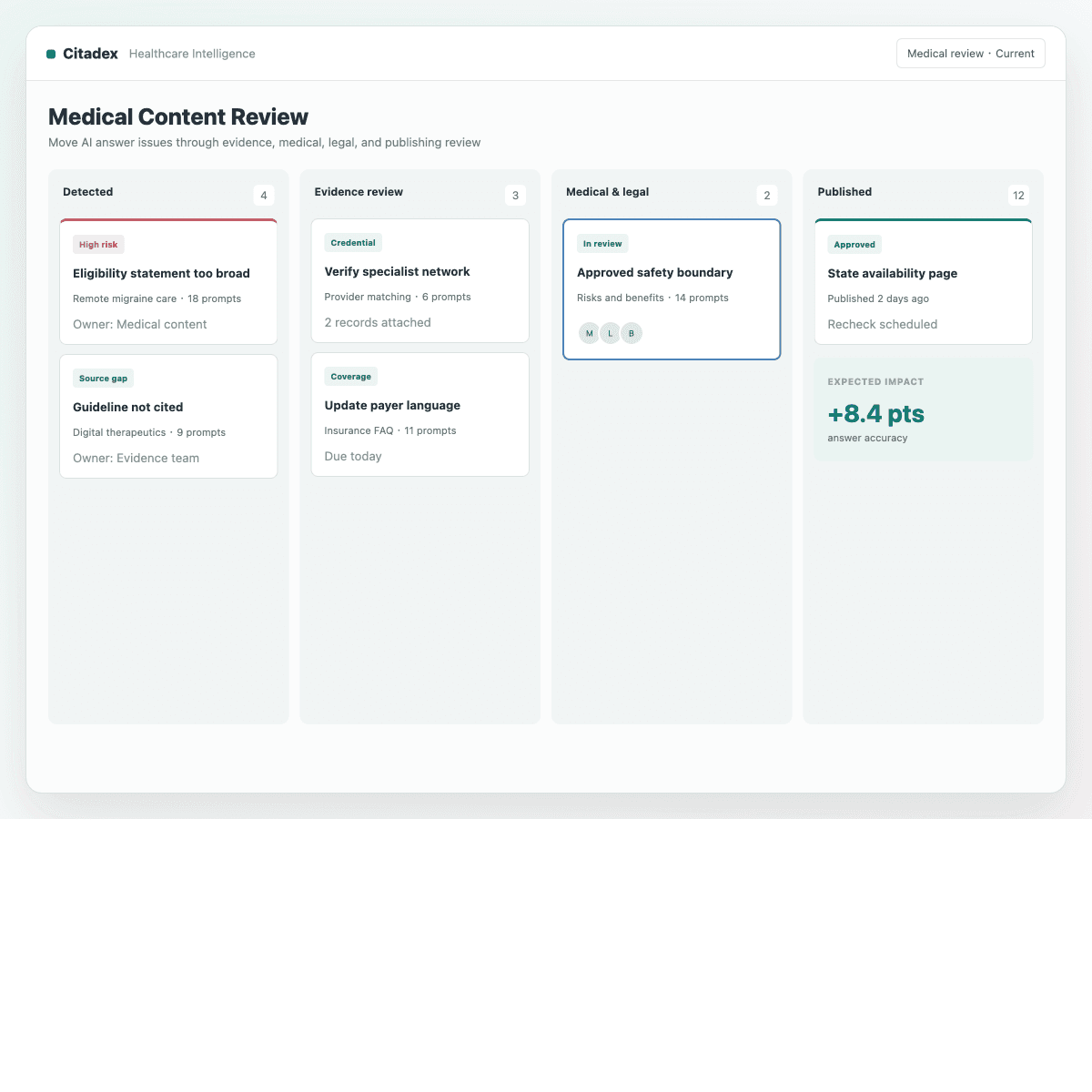Click the Credential tag

pos(353,243)
